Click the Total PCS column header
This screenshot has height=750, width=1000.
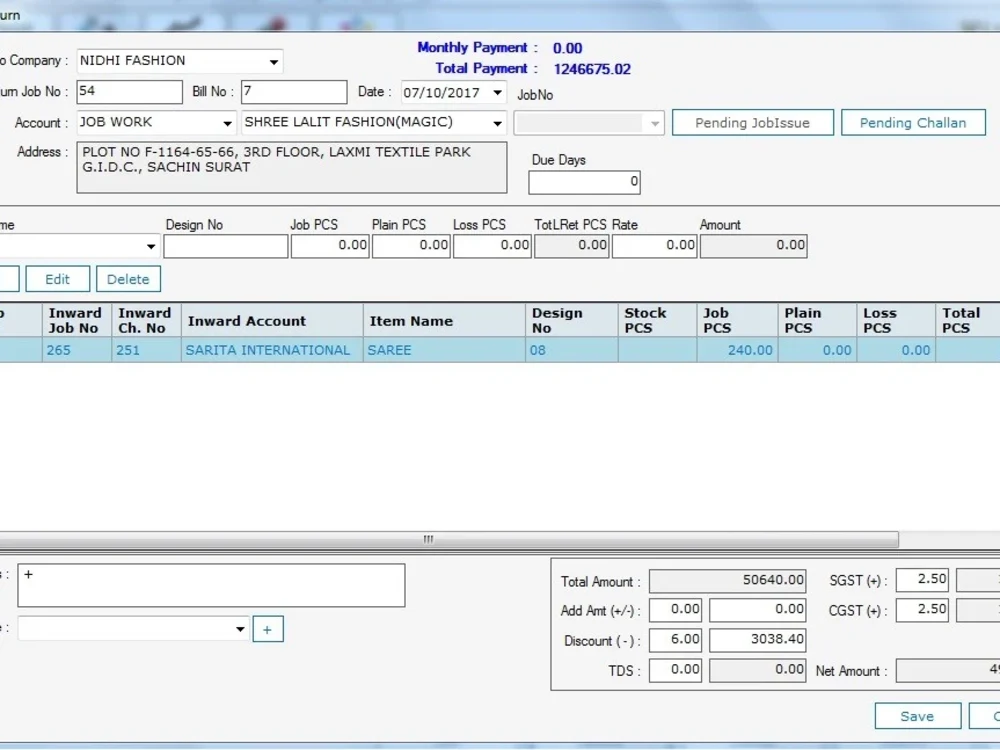(968, 320)
